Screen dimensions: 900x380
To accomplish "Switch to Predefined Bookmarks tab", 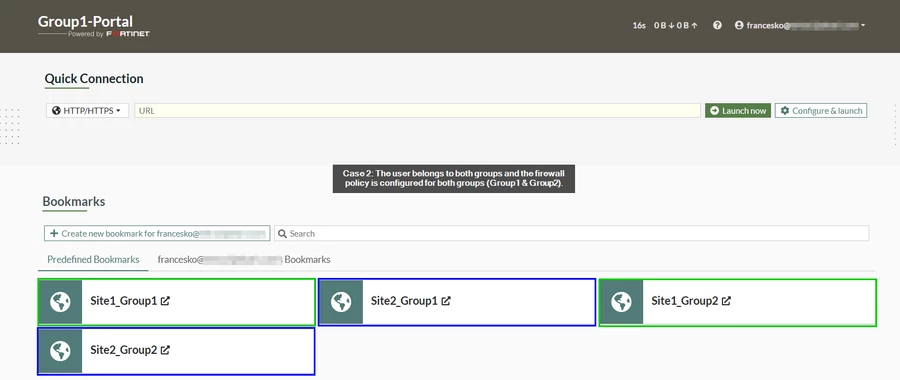I will (x=93, y=259).
